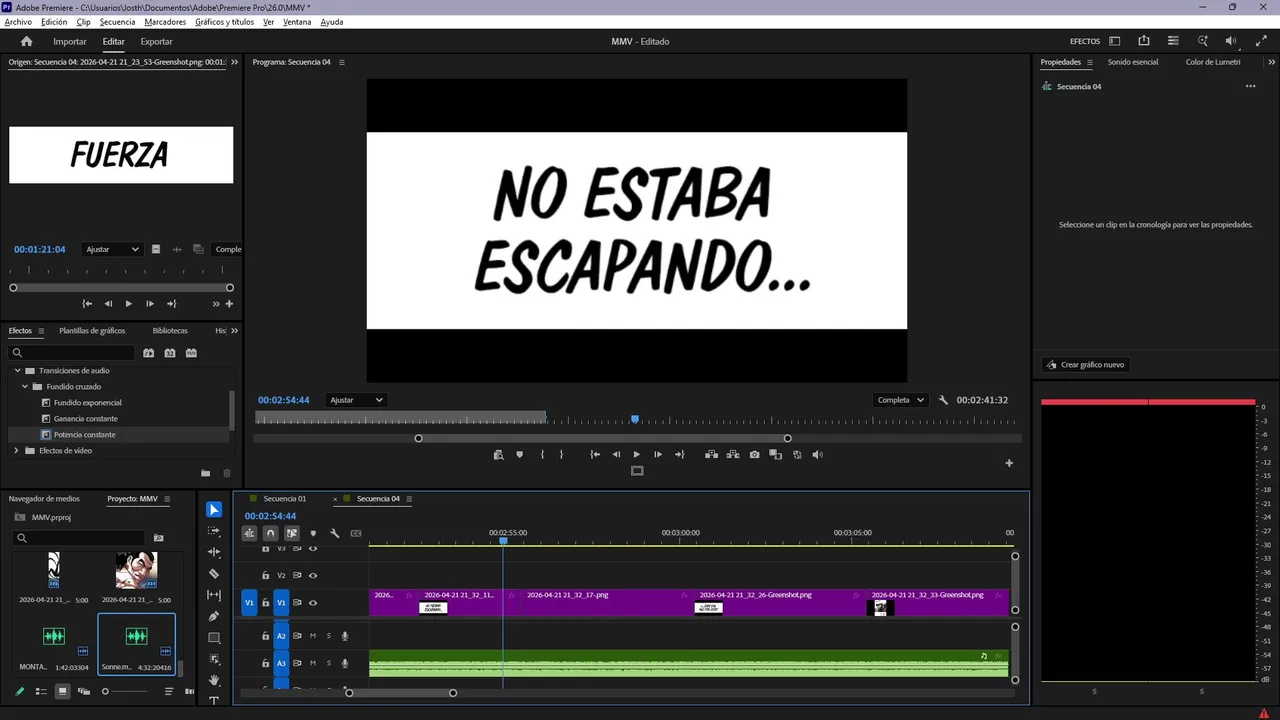Open the Archivo menu
This screenshot has width=1280, height=720.
[x=18, y=22]
